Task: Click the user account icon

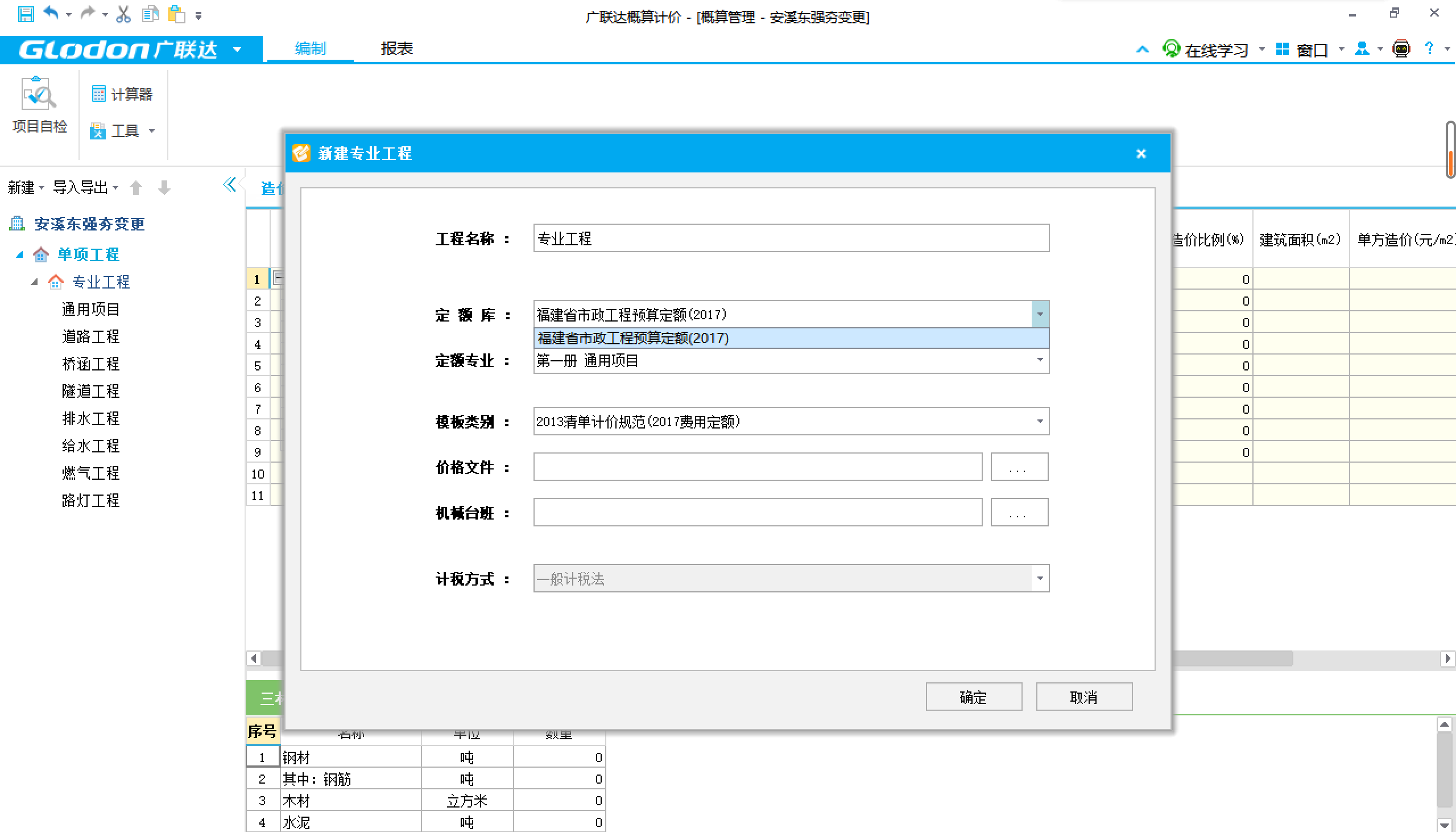Action: [1362, 49]
